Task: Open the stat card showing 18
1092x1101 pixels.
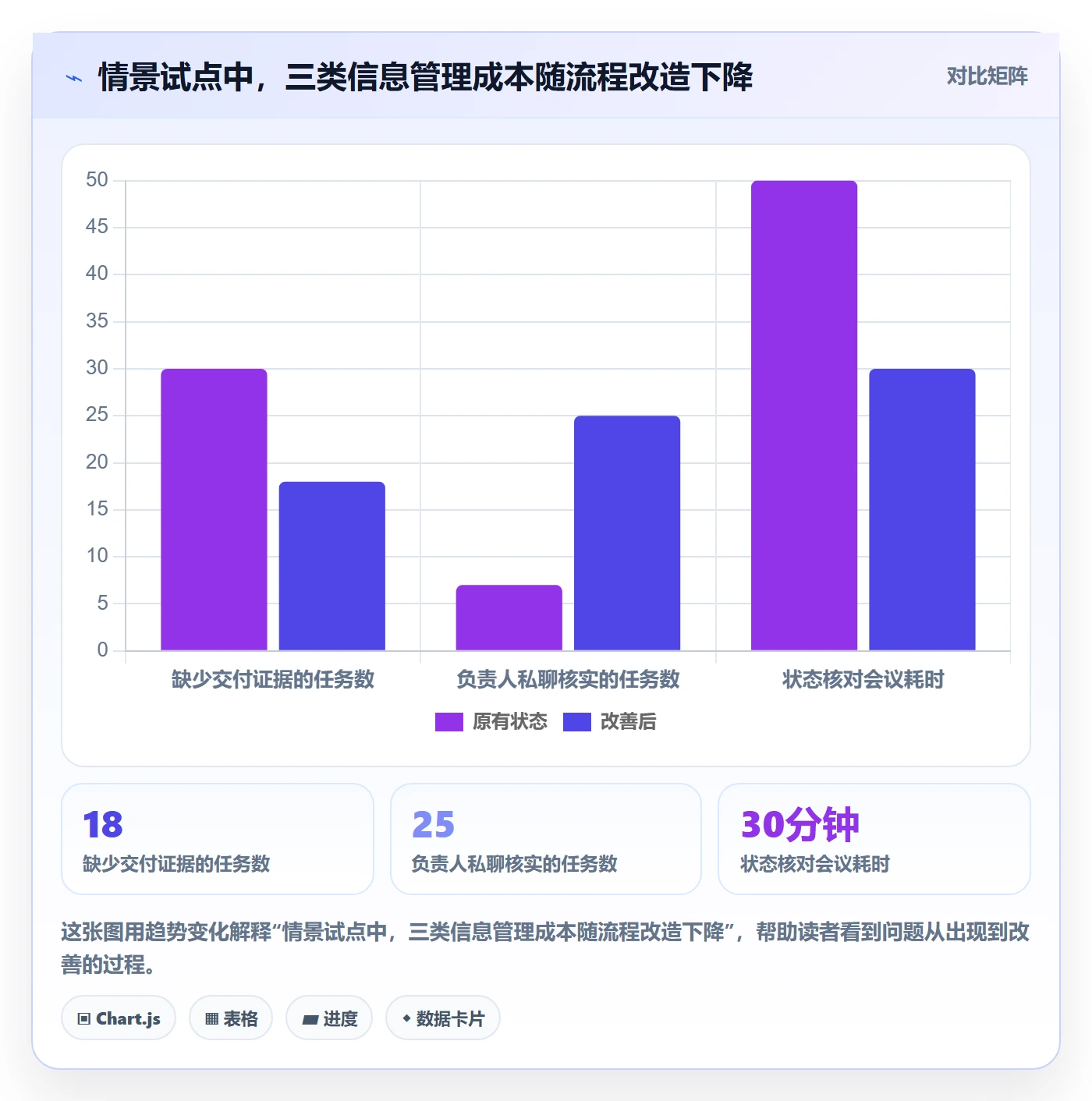Action: tap(218, 839)
